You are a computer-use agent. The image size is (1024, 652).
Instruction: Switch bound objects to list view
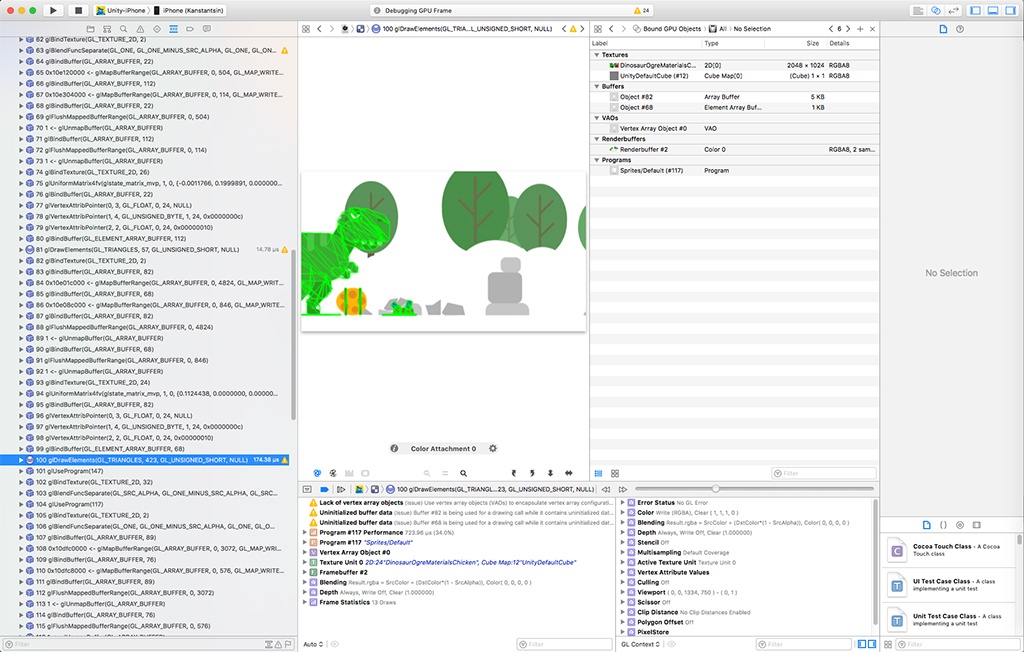[x=598, y=473]
